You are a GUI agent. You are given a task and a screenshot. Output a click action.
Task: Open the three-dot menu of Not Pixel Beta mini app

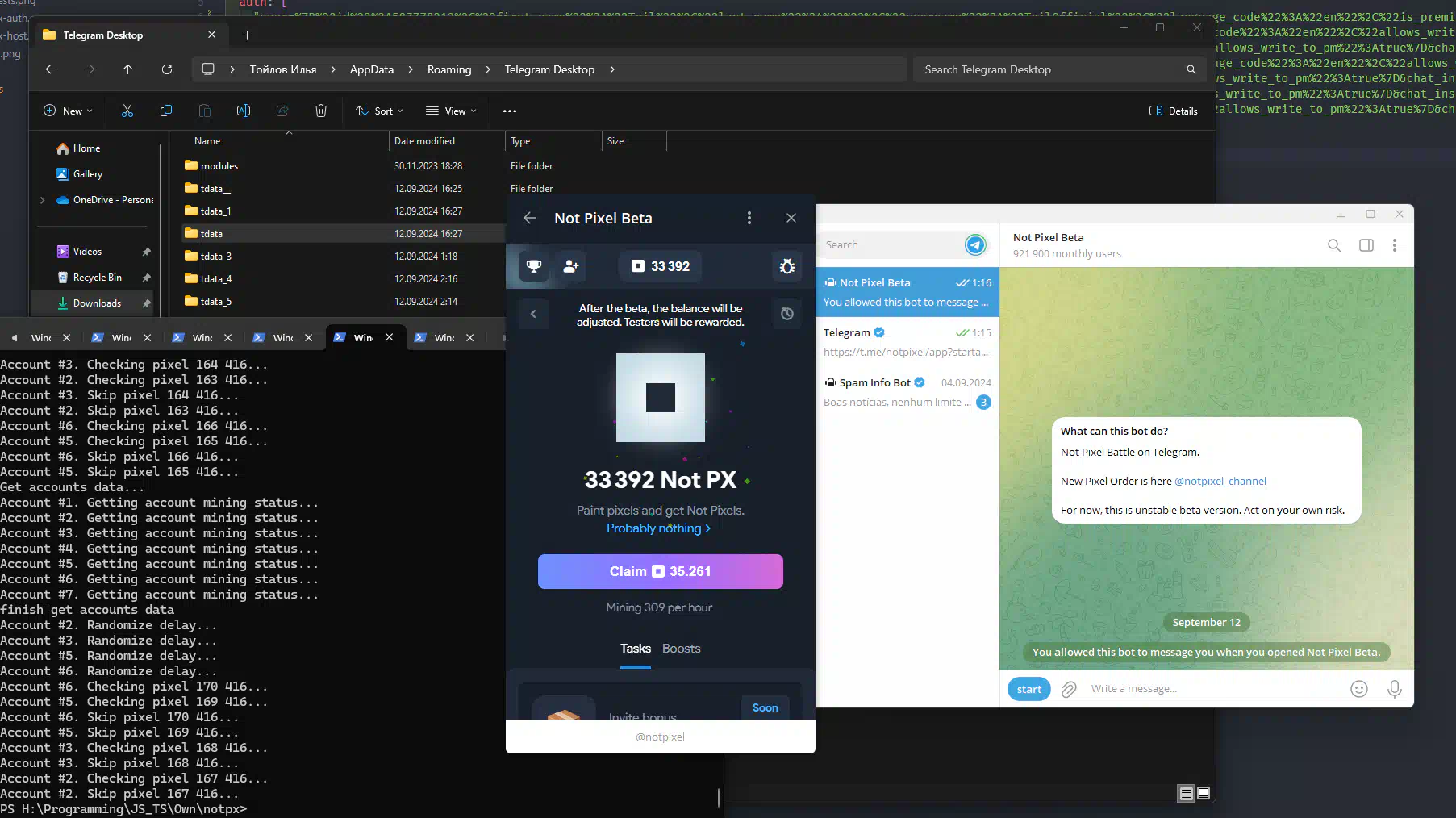749,218
